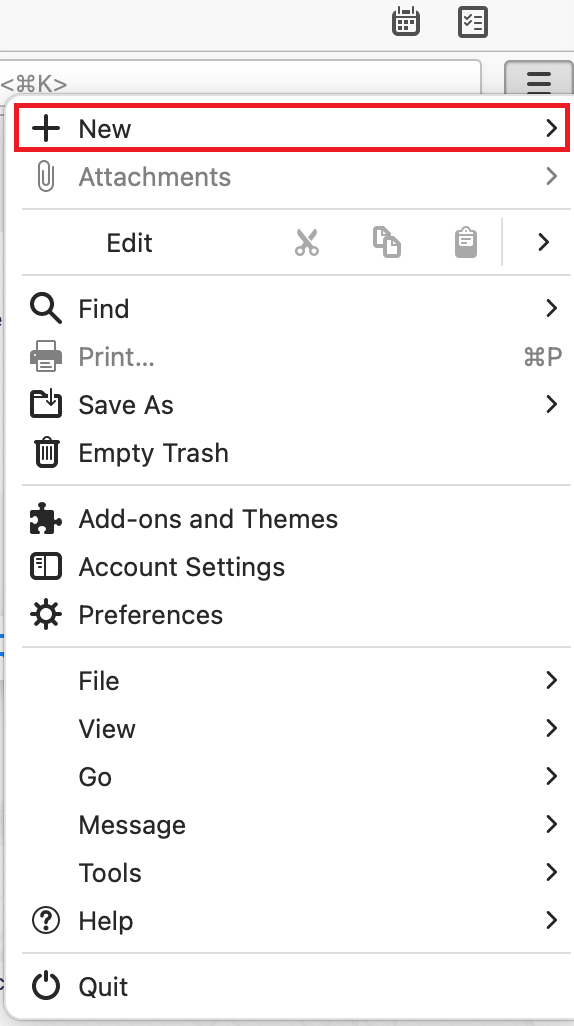Screen dimensions: 574x1026
Task: Open the Find submenu
Action: [x=292, y=308]
